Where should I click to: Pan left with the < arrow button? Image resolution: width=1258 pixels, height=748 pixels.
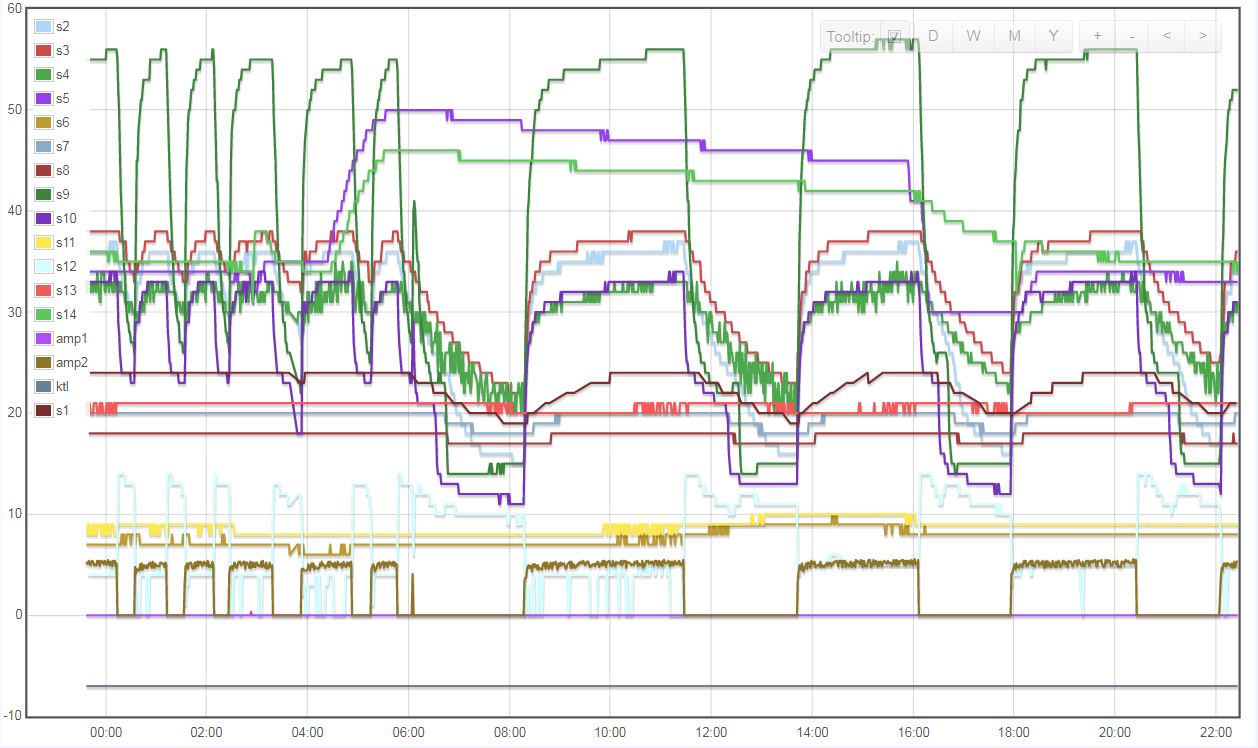[x=1166, y=36]
